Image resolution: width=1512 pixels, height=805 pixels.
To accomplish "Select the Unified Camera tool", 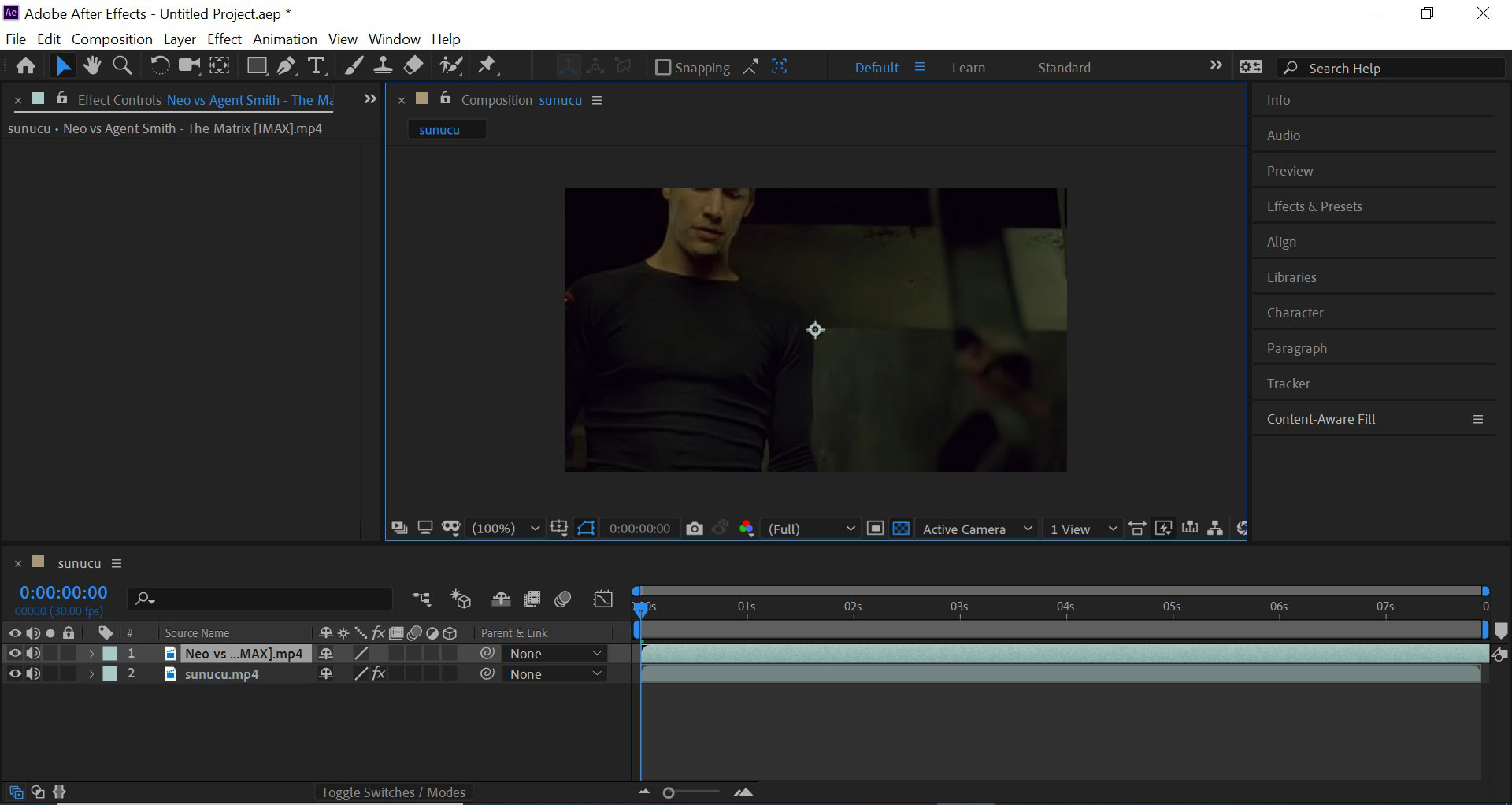I will (x=189, y=66).
